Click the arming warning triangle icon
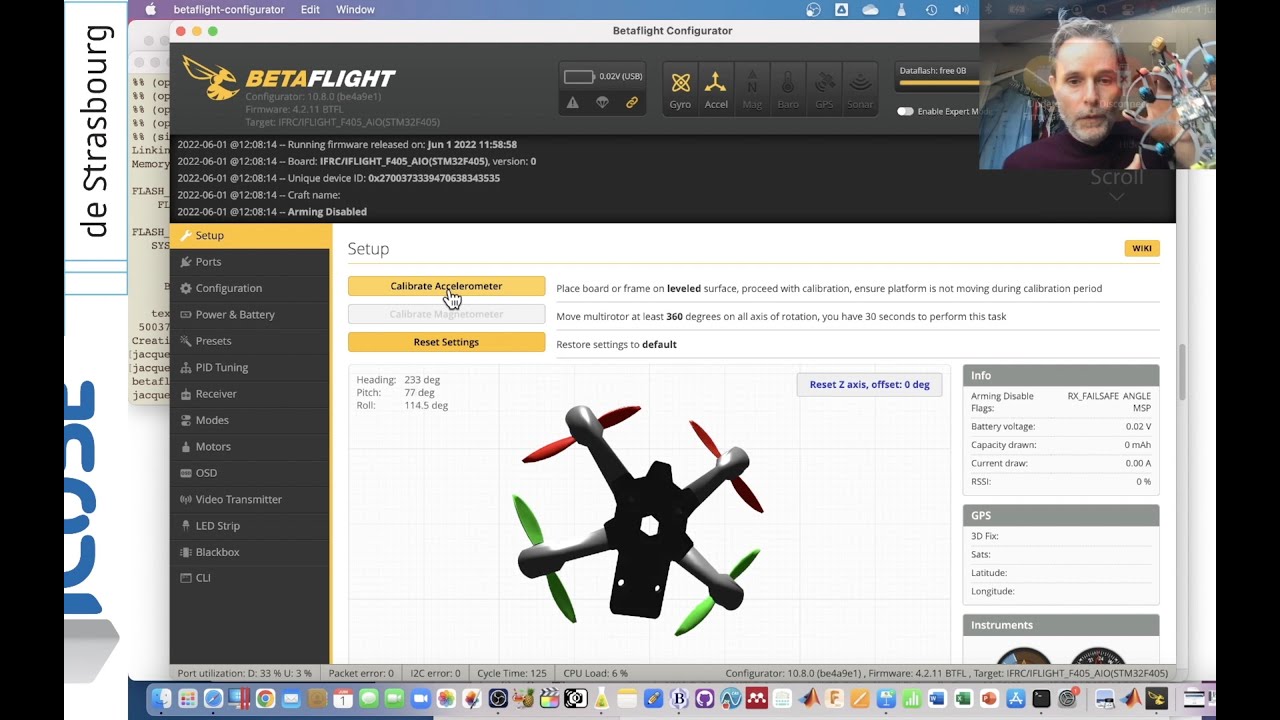Image resolution: width=1280 pixels, height=720 pixels. click(x=573, y=103)
